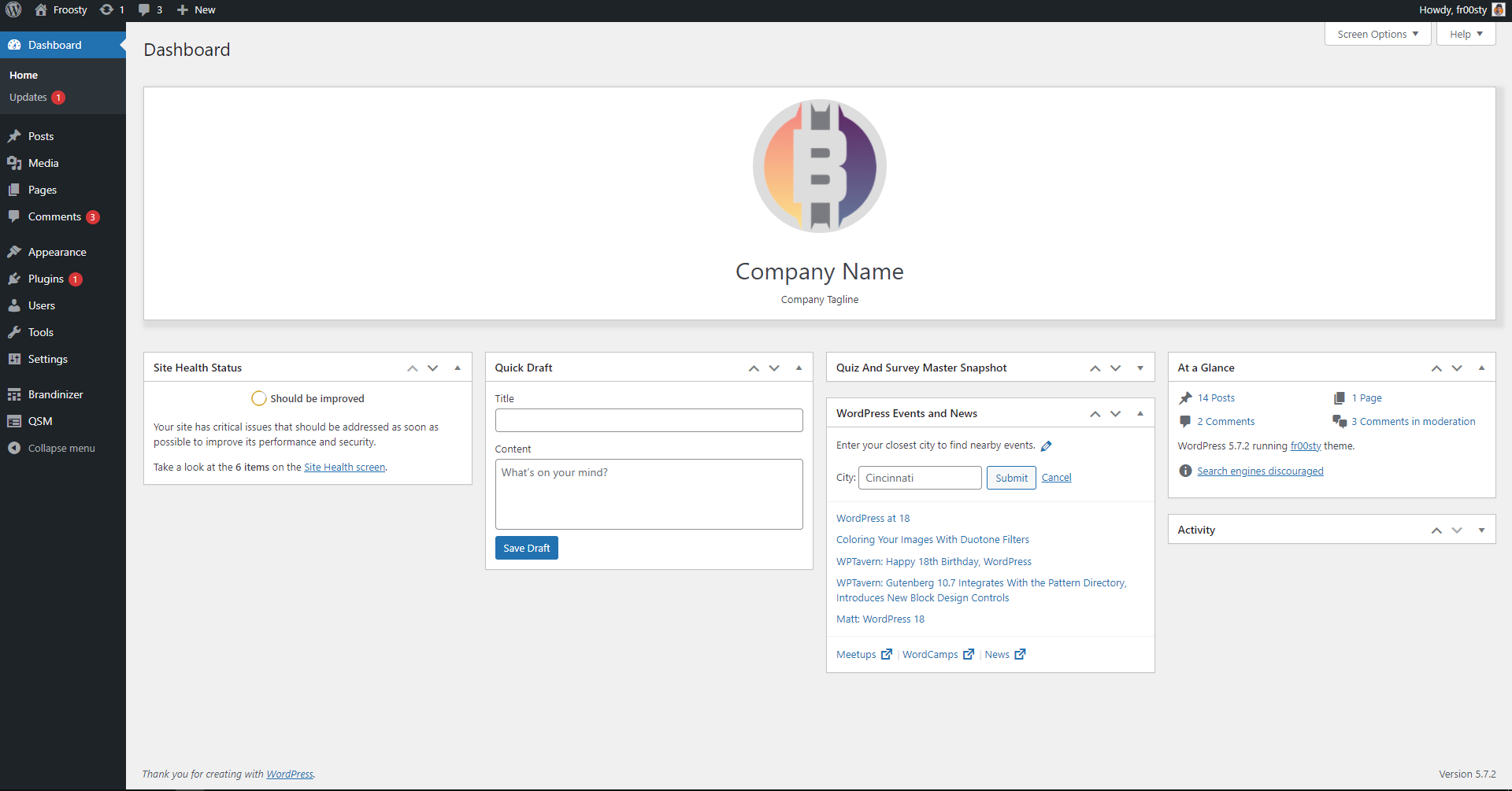Click the Users icon in sidebar
The width and height of the screenshot is (1512, 791).
pos(14,305)
